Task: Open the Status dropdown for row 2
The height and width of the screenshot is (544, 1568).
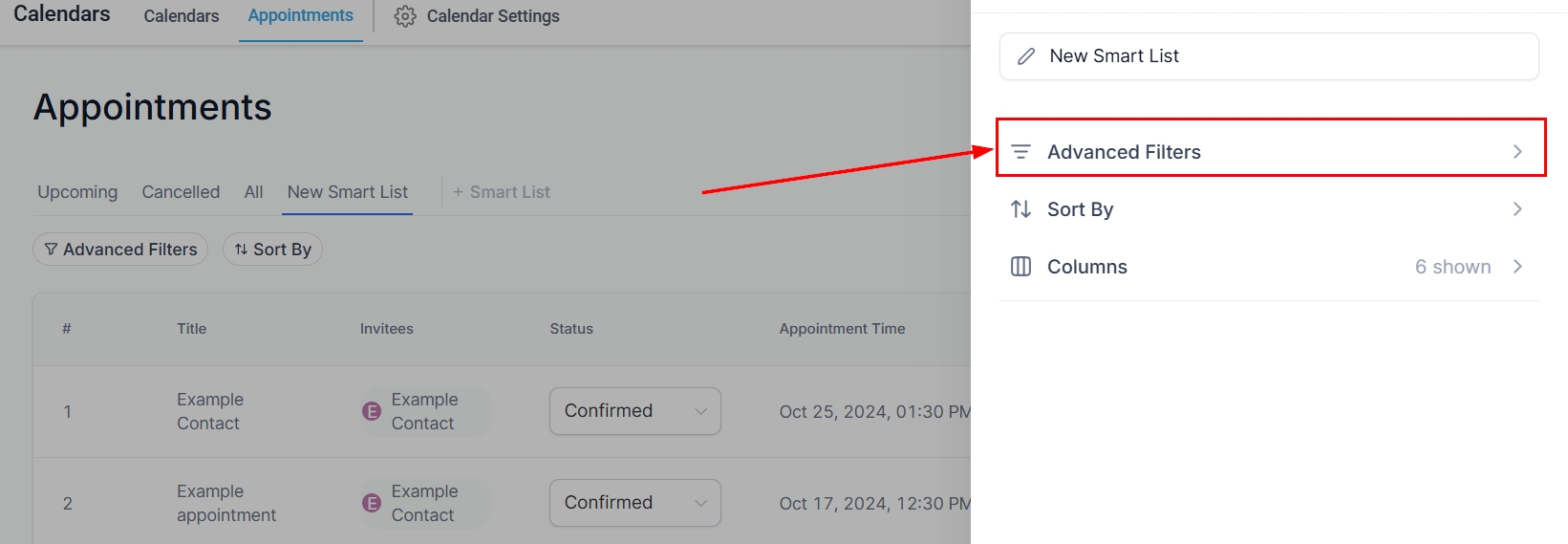Action: point(634,503)
